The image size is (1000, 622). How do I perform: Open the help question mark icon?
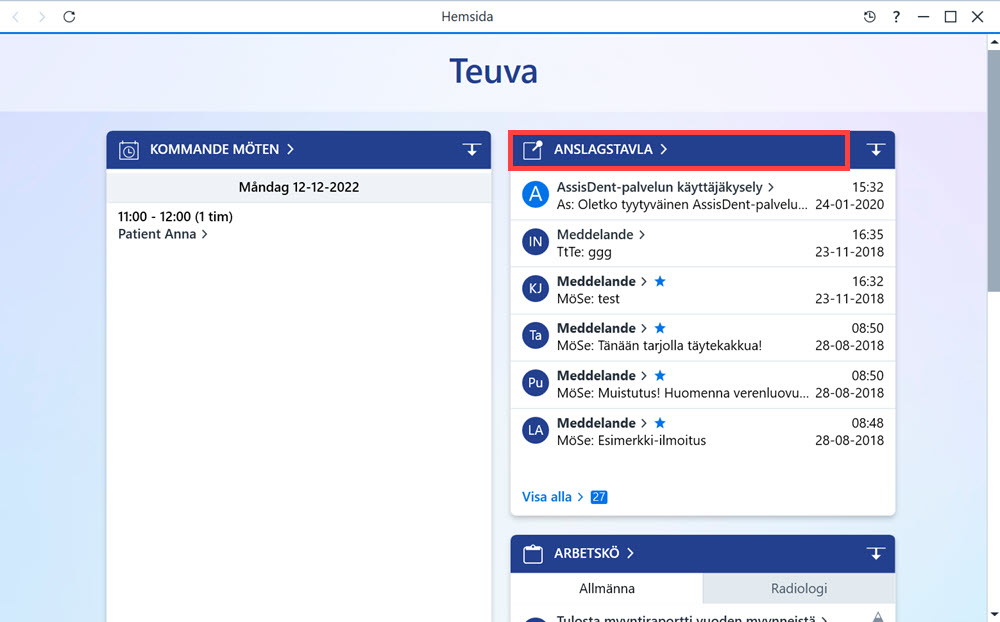point(896,17)
